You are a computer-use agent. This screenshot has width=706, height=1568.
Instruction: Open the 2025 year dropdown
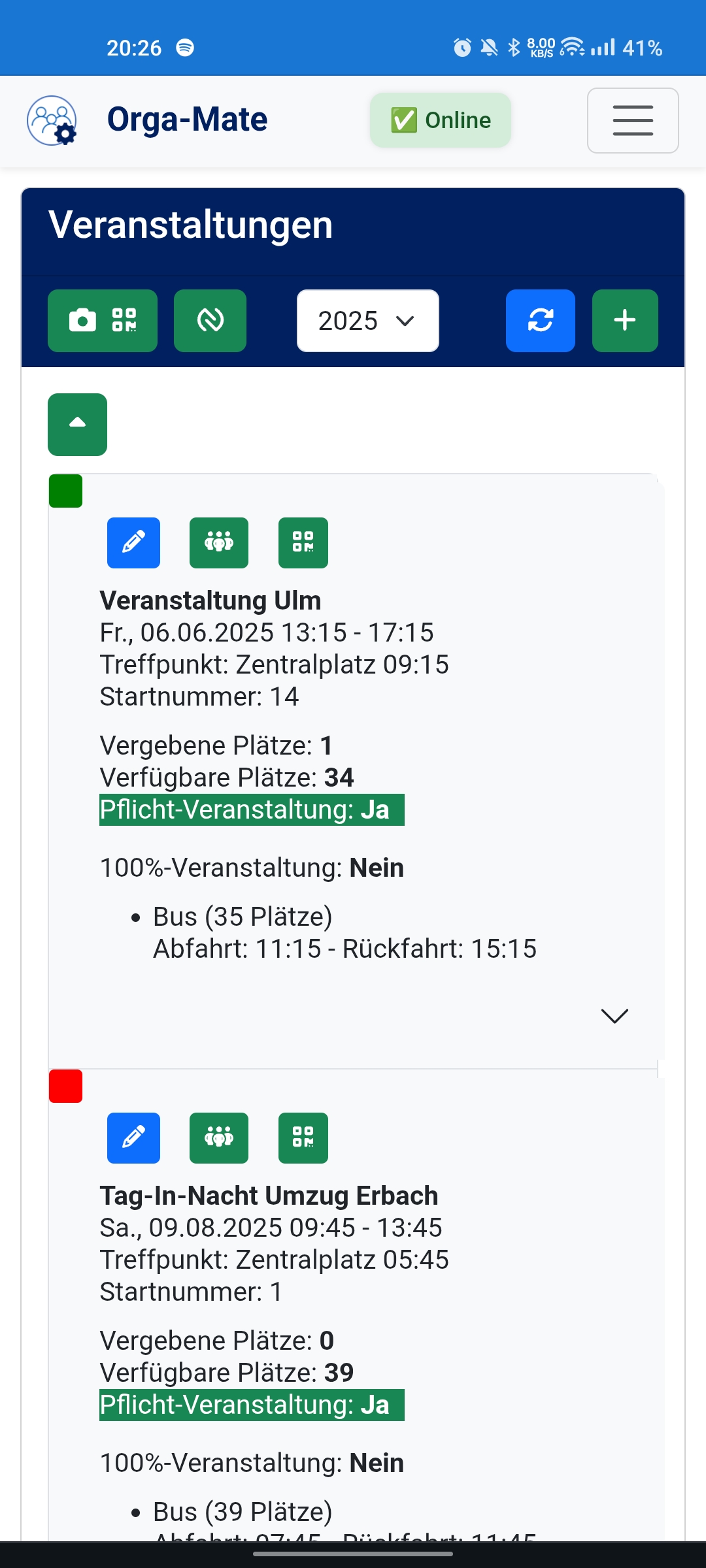tap(367, 321)
